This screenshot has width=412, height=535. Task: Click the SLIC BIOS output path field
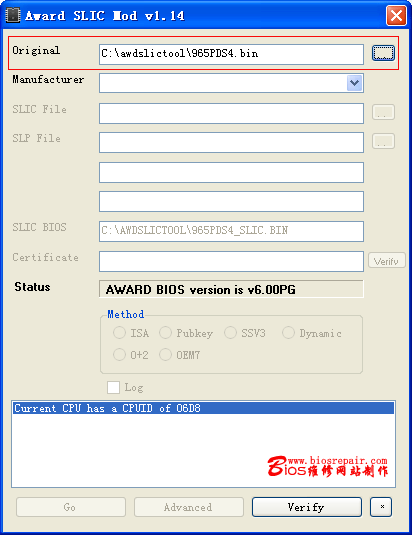click(x=231, y=231)
